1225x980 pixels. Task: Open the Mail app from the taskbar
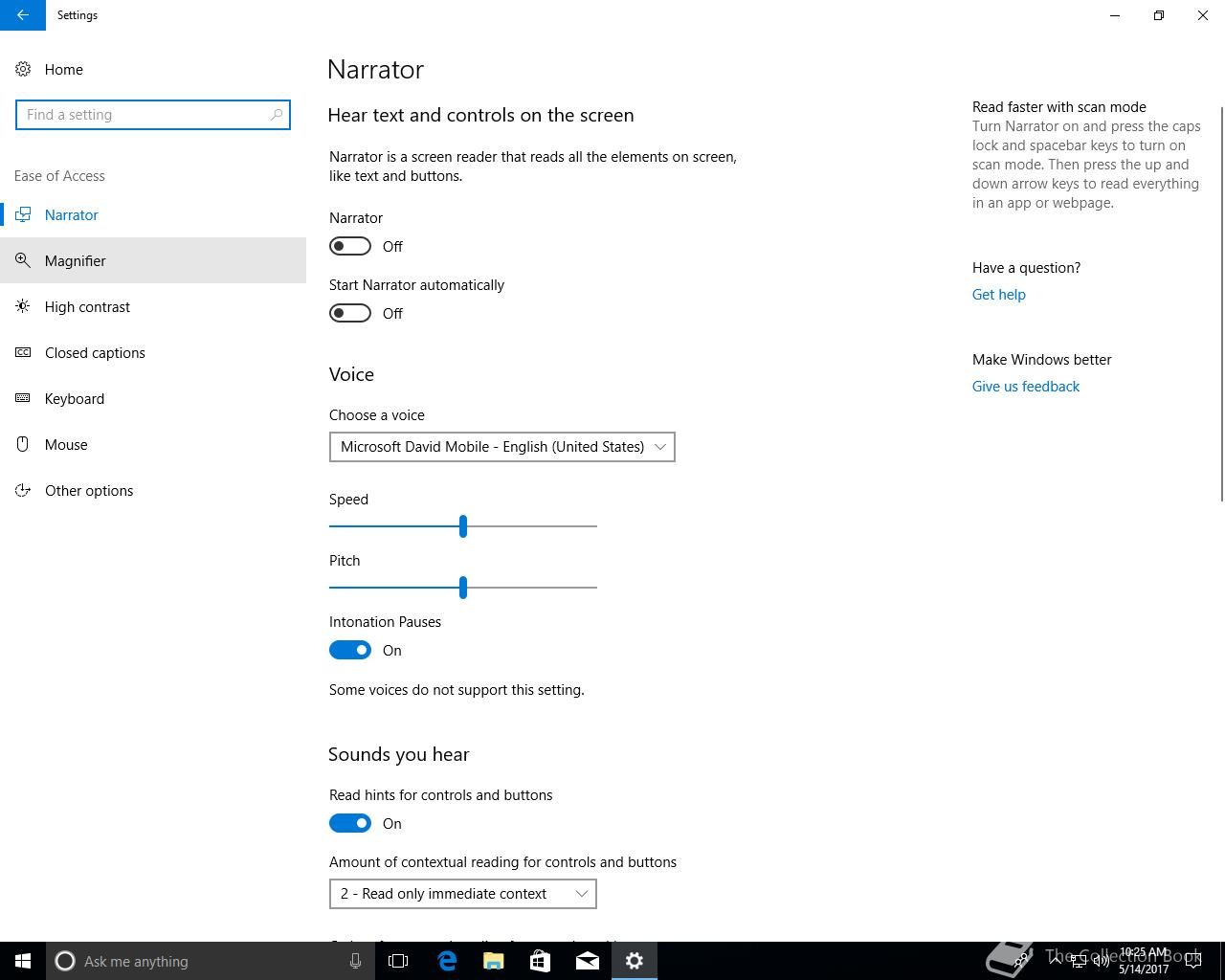(x=588, y=961)
